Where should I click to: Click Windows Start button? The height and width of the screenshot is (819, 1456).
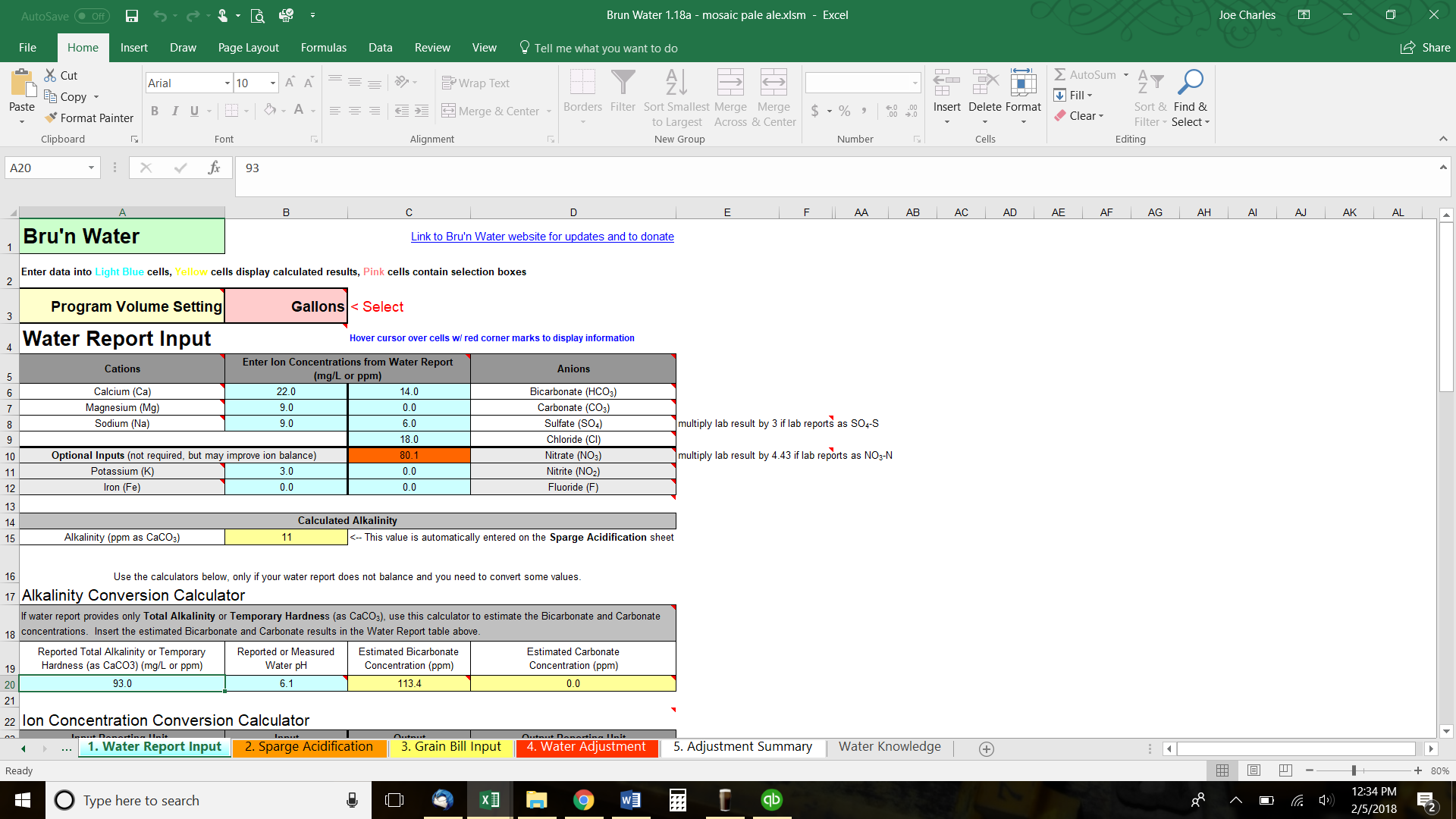click(x=22, y=800)
